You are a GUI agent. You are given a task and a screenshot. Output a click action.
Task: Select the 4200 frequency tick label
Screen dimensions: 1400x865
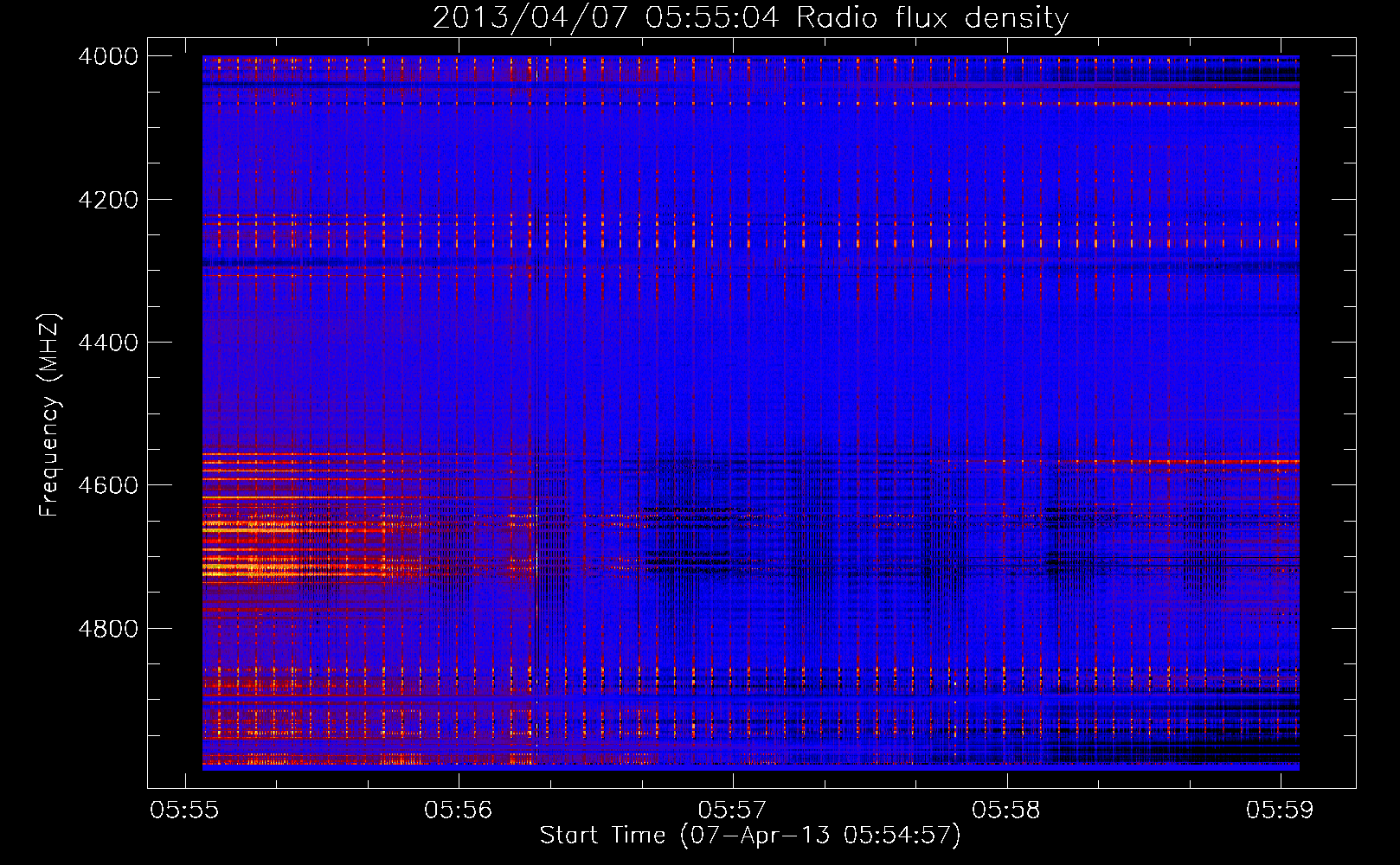click(108, 200)
